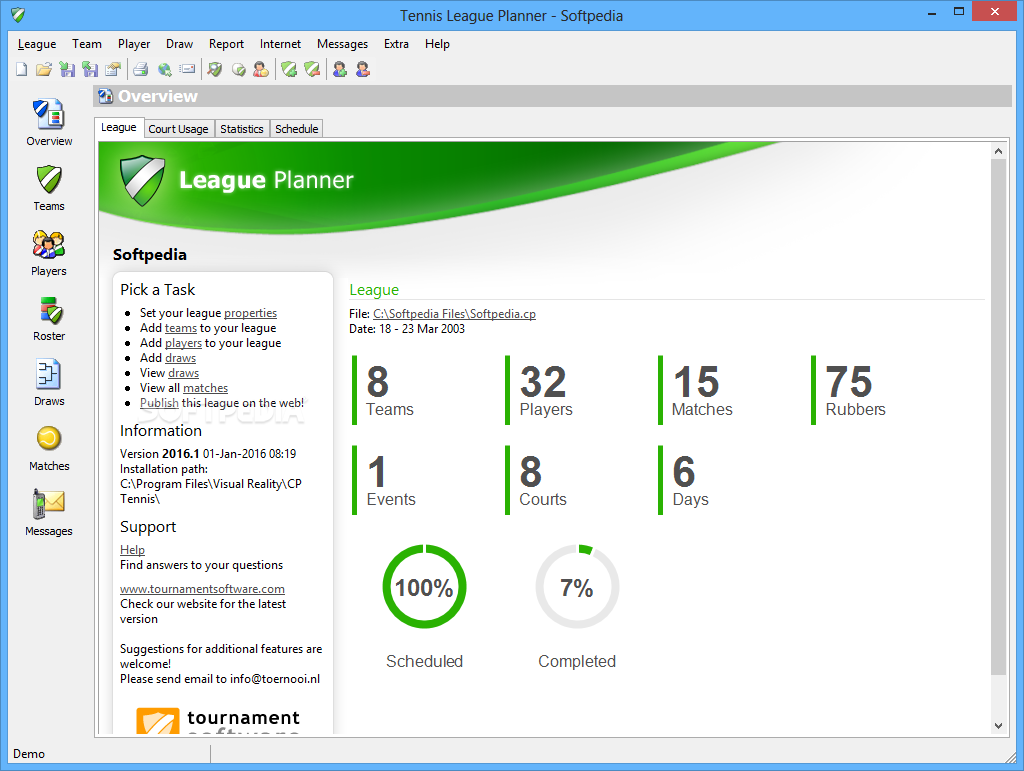Open league properties toolbar icon
Image resolution: width=1024 pixels, height=771 pixels.
pyautogui.click(x=113, y=69)
